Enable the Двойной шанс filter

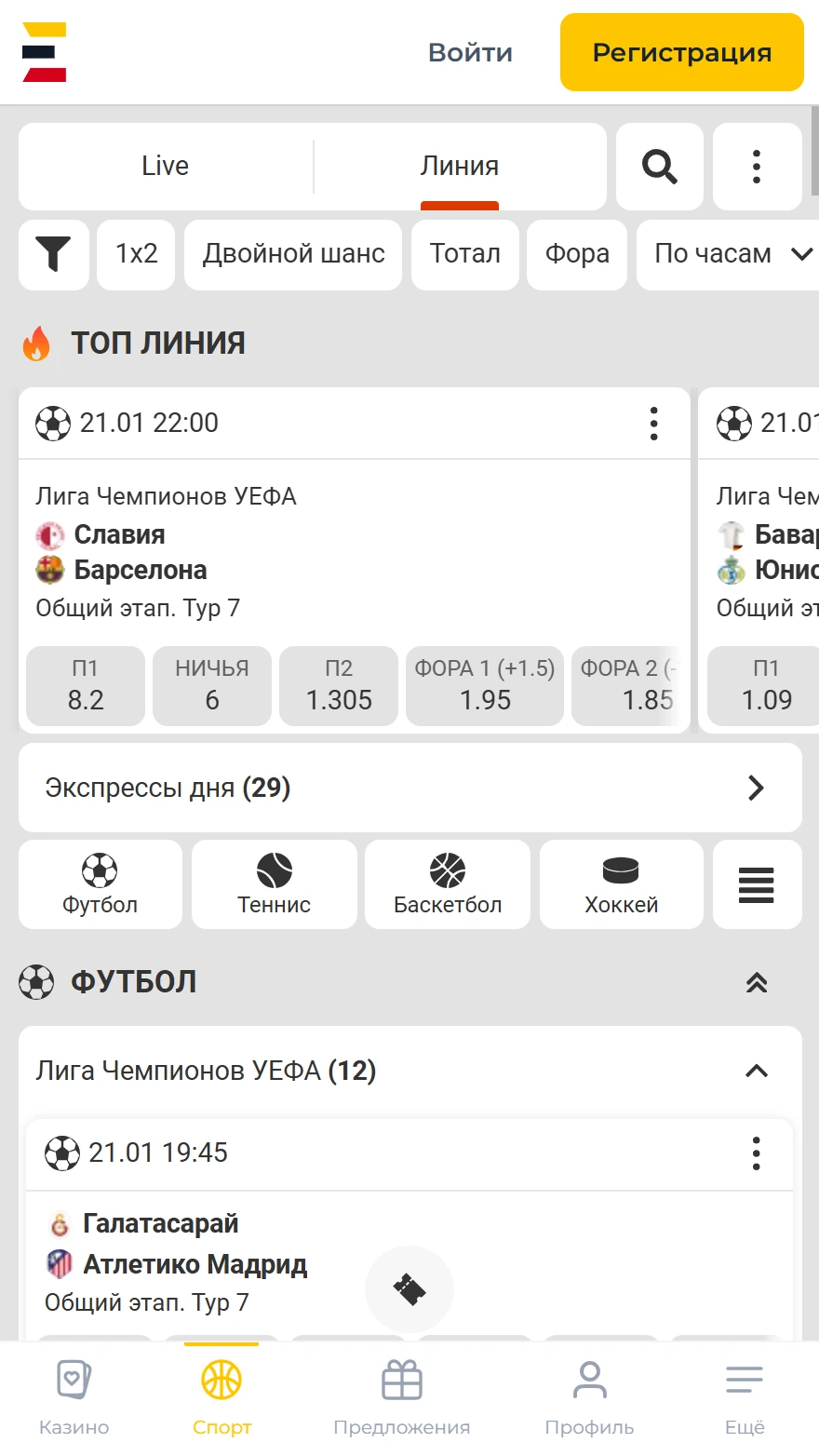point(292,254)
